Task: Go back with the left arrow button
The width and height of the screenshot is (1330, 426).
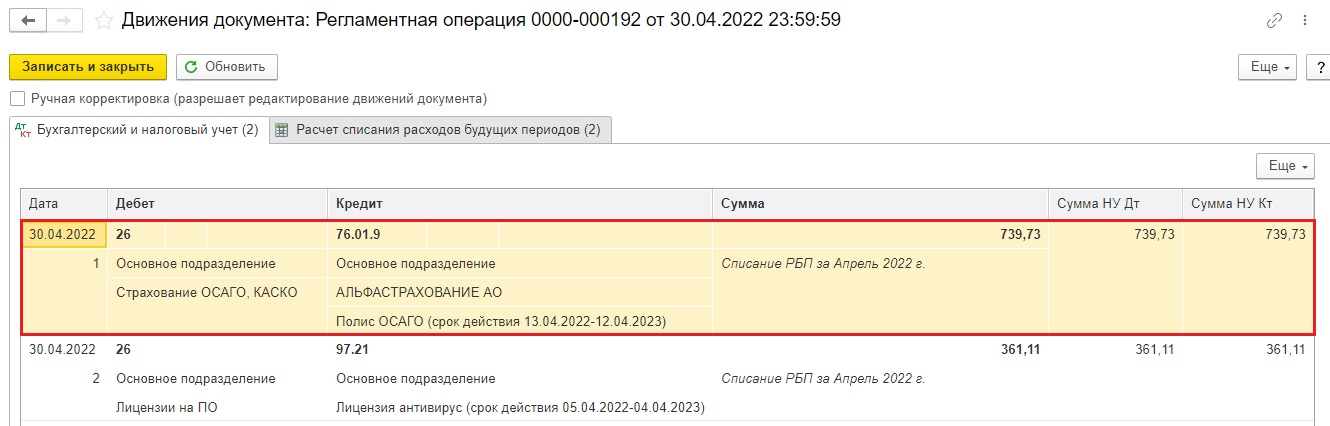Action: 27,20
